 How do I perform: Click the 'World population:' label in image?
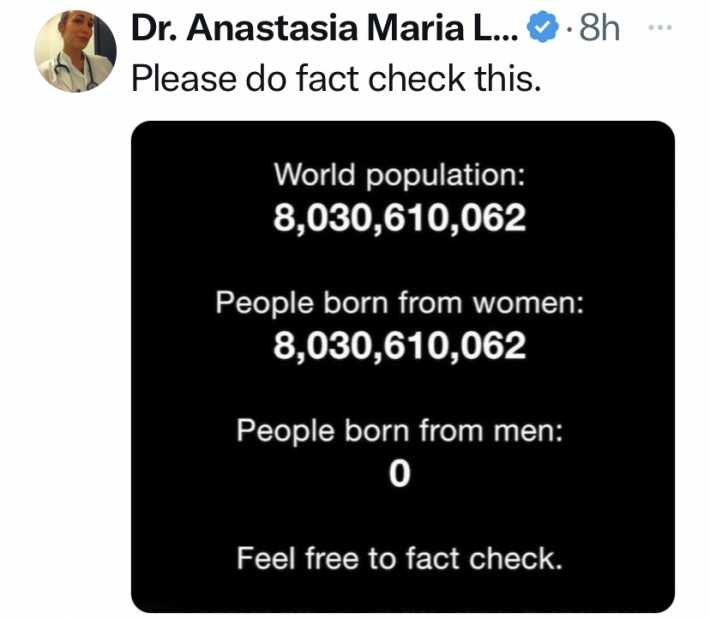[x=400, y=175]
